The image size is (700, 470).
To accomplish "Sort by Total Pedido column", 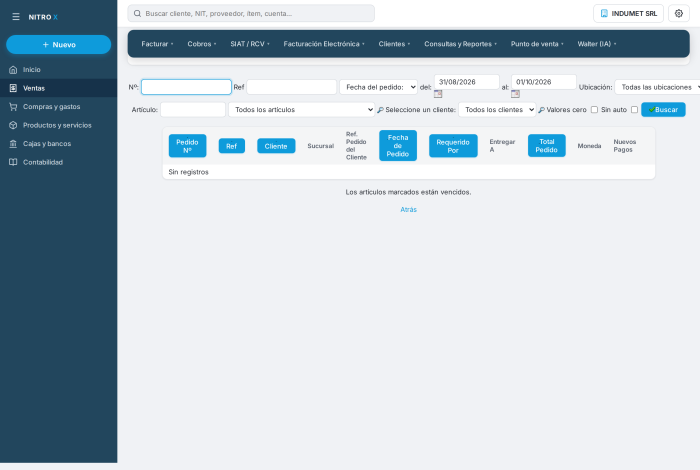I will point(546,146).
